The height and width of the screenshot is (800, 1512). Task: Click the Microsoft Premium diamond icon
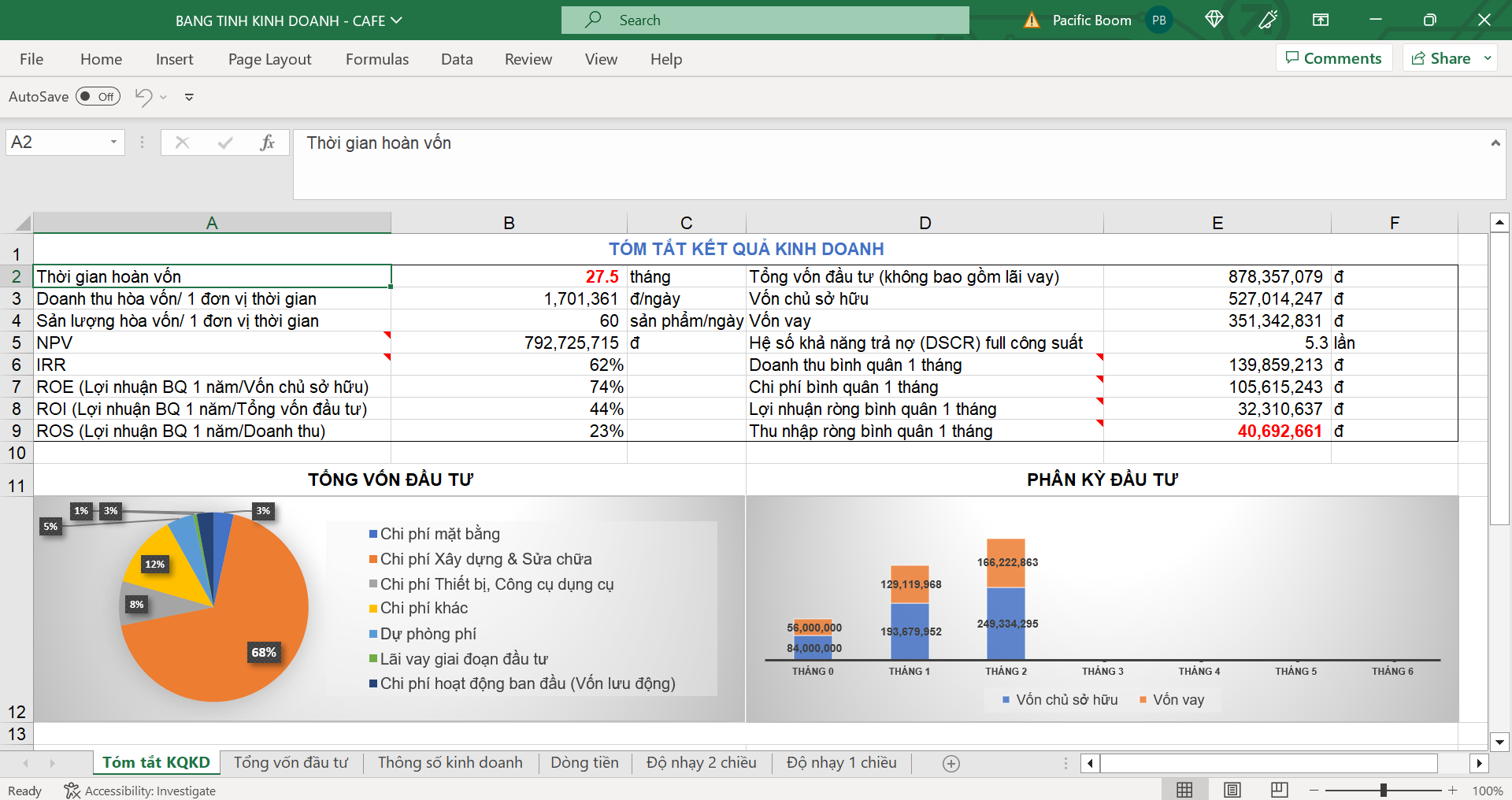coord(1214,20)
